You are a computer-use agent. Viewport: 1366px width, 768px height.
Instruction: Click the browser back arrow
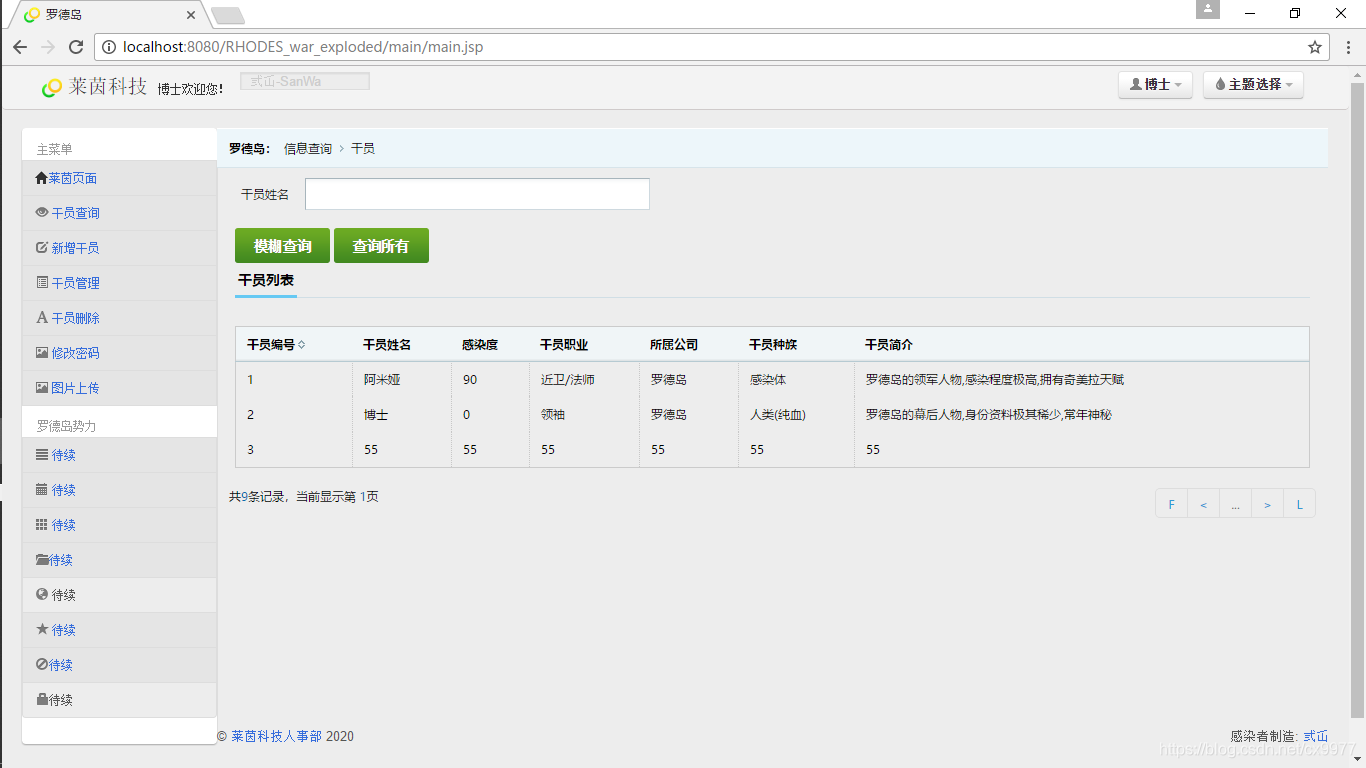(20, 47)
